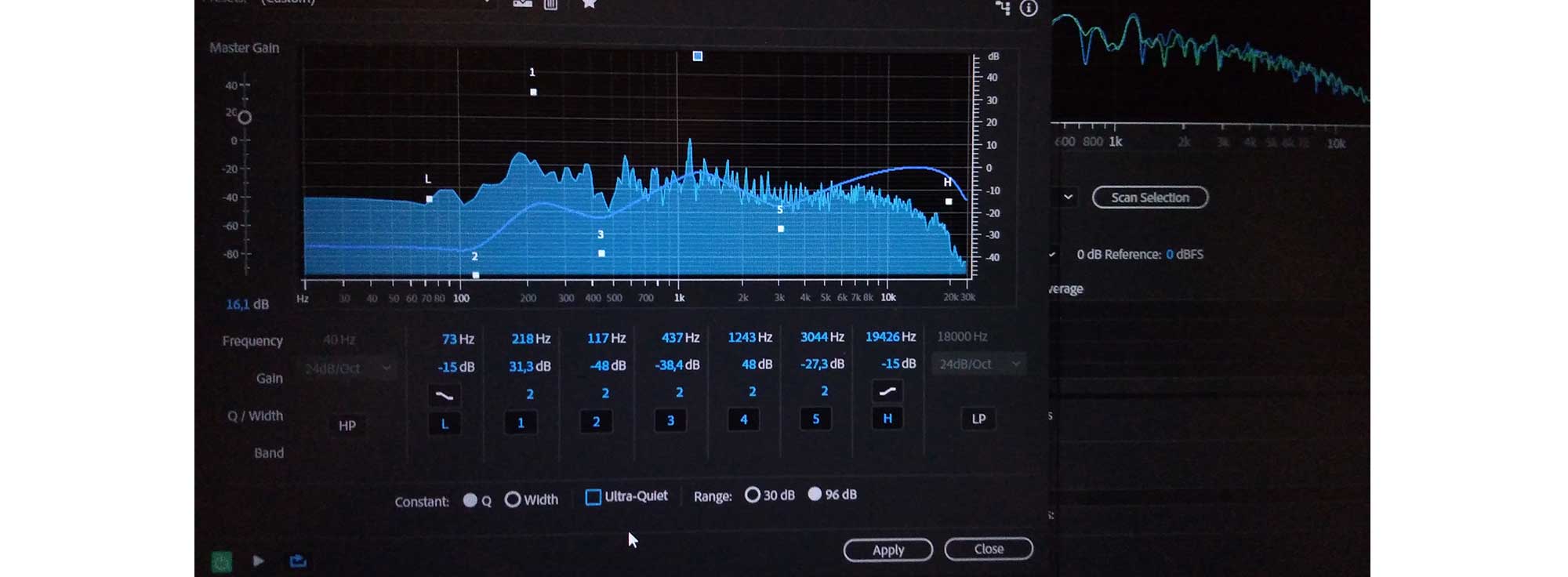Viewport: 1568px width, 577px height.
Task: Open the channel map routing icon
Action: coord(1003,8)
